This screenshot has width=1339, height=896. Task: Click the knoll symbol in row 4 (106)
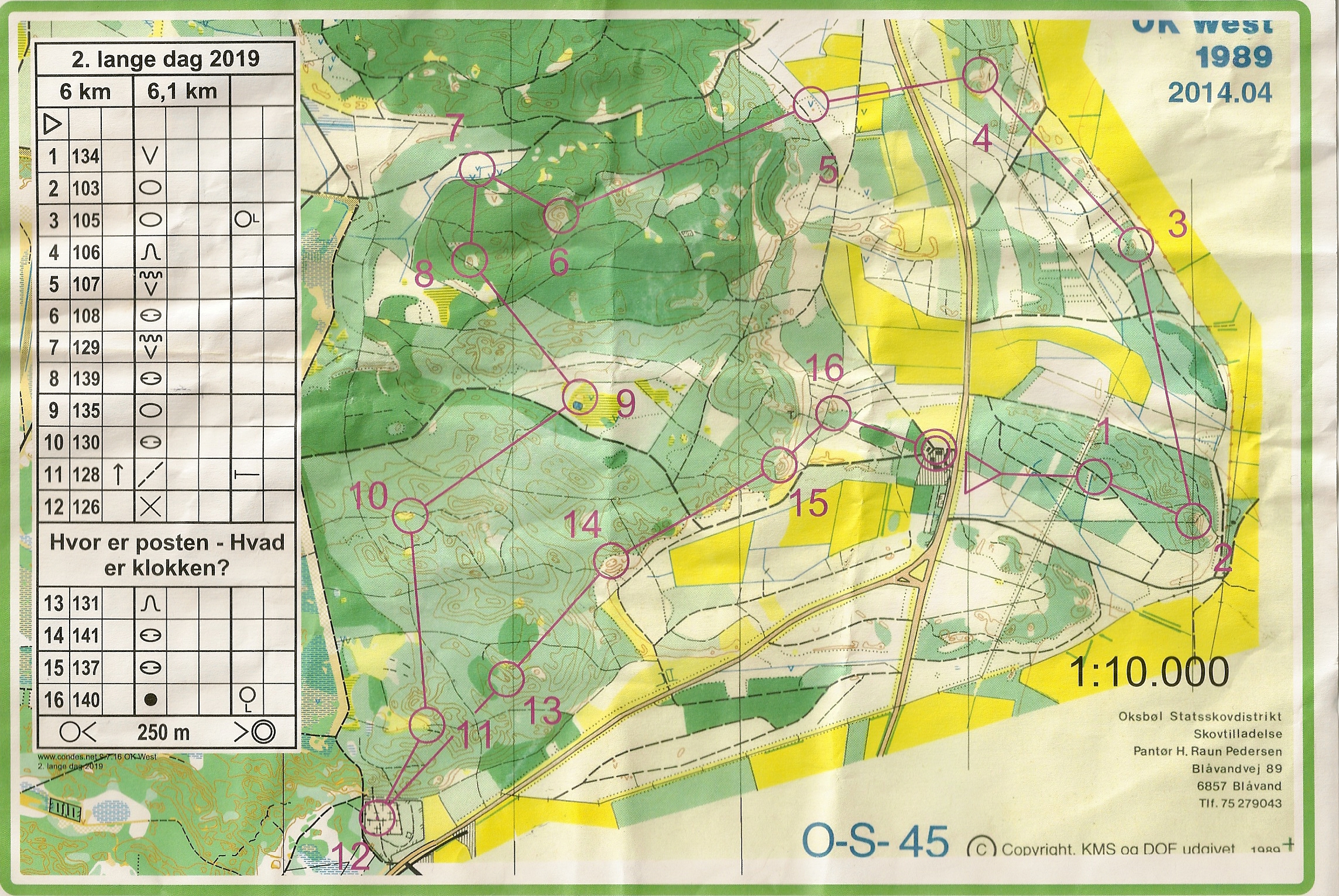click(151, 252)
